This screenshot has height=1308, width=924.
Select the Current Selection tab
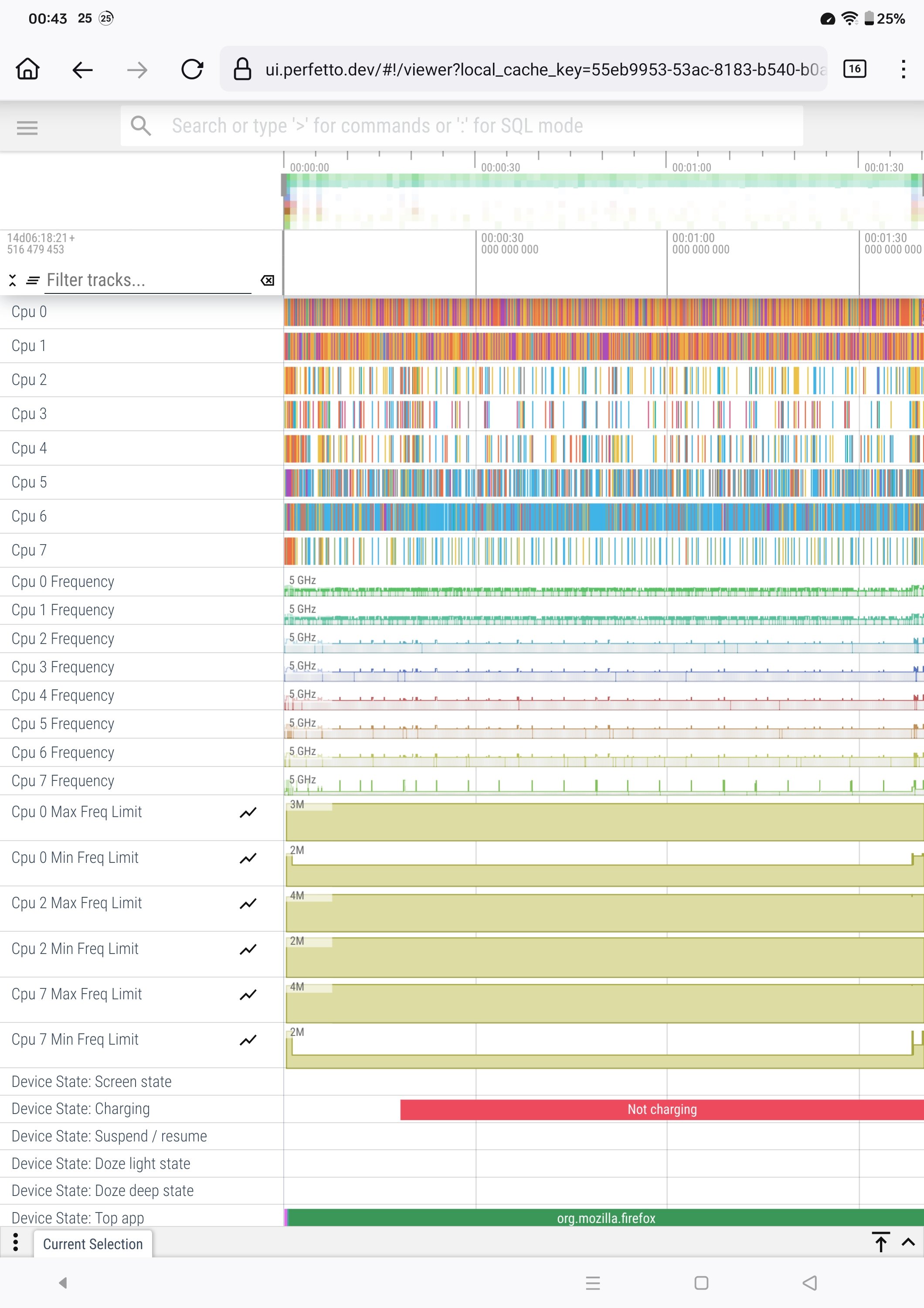tap(93, 1244)
